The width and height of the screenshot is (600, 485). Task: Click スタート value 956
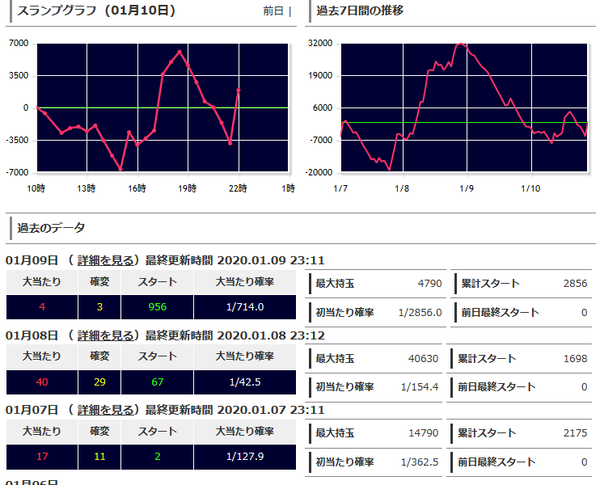(157, 307)
